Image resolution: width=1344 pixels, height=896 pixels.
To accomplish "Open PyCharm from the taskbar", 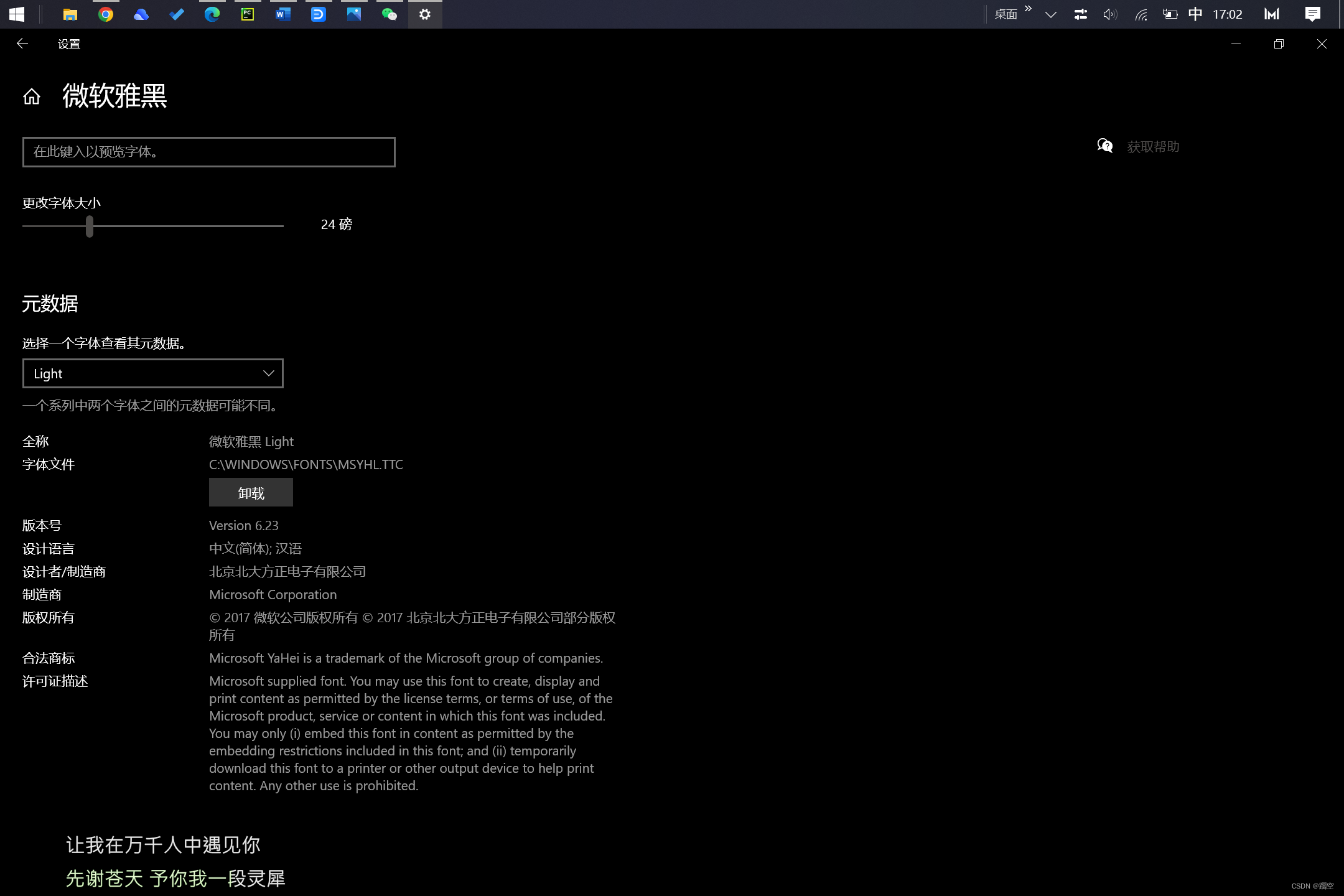I will [x=248, y=14].
